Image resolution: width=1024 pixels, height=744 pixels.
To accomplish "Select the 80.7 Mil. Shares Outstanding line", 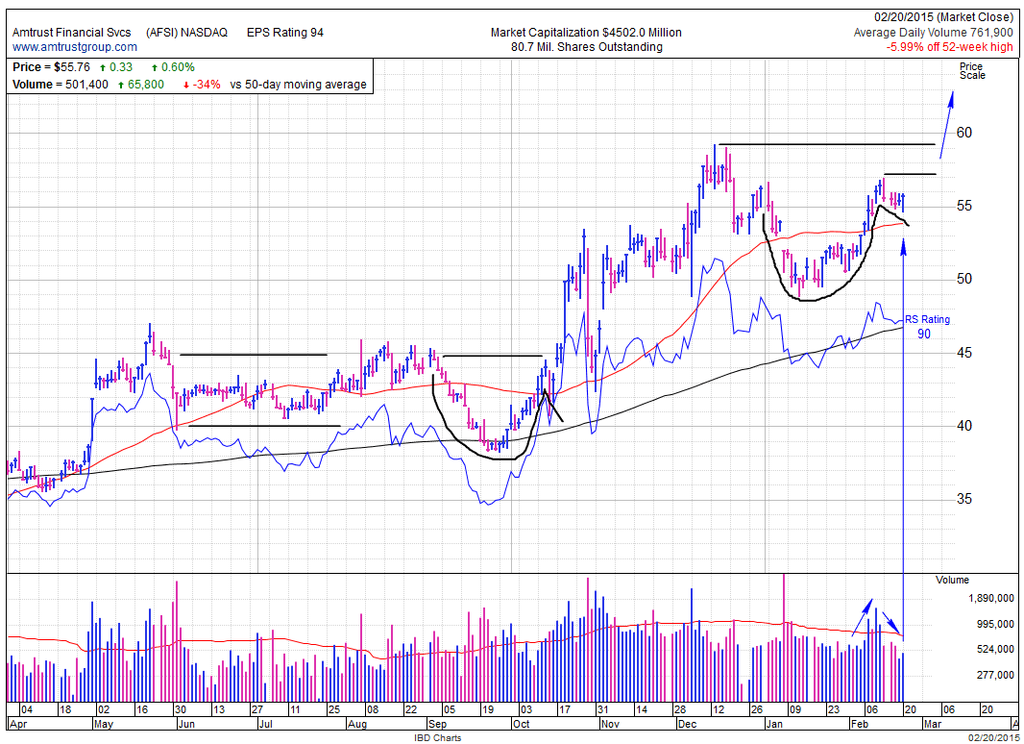I will (x=586, y=47).
